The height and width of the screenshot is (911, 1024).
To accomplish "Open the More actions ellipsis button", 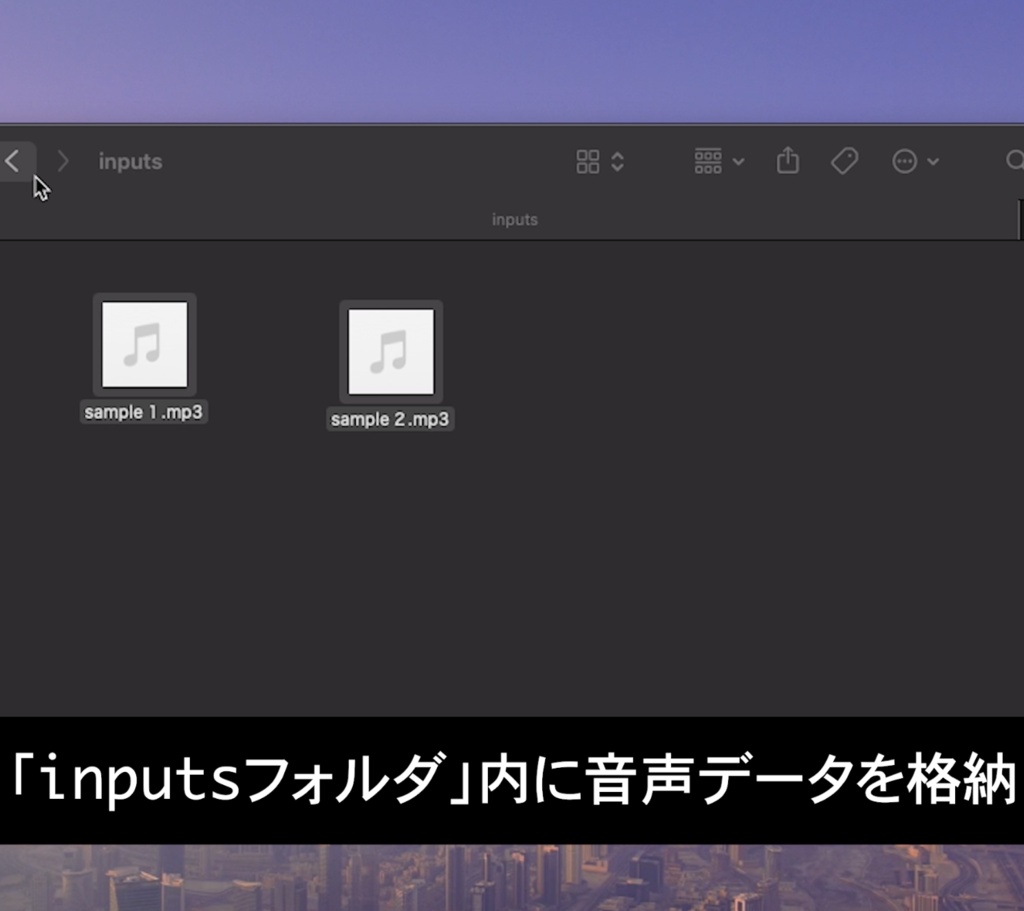I will (x=904, y=161).
